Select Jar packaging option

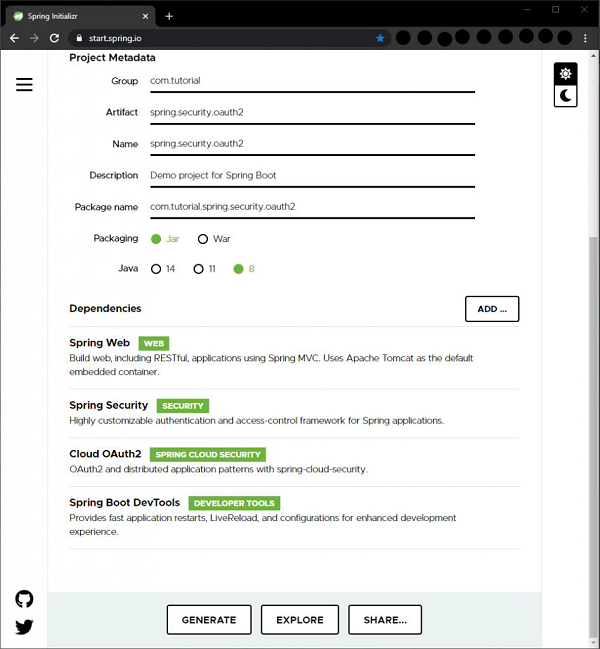165,239
